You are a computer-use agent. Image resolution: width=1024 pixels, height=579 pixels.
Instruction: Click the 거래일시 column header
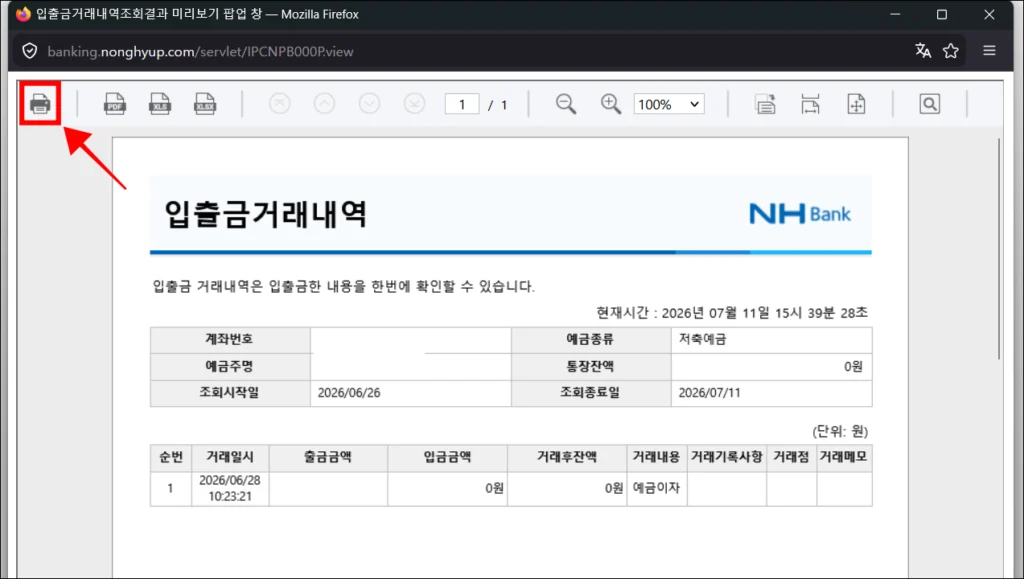click(x=230, y=457)
